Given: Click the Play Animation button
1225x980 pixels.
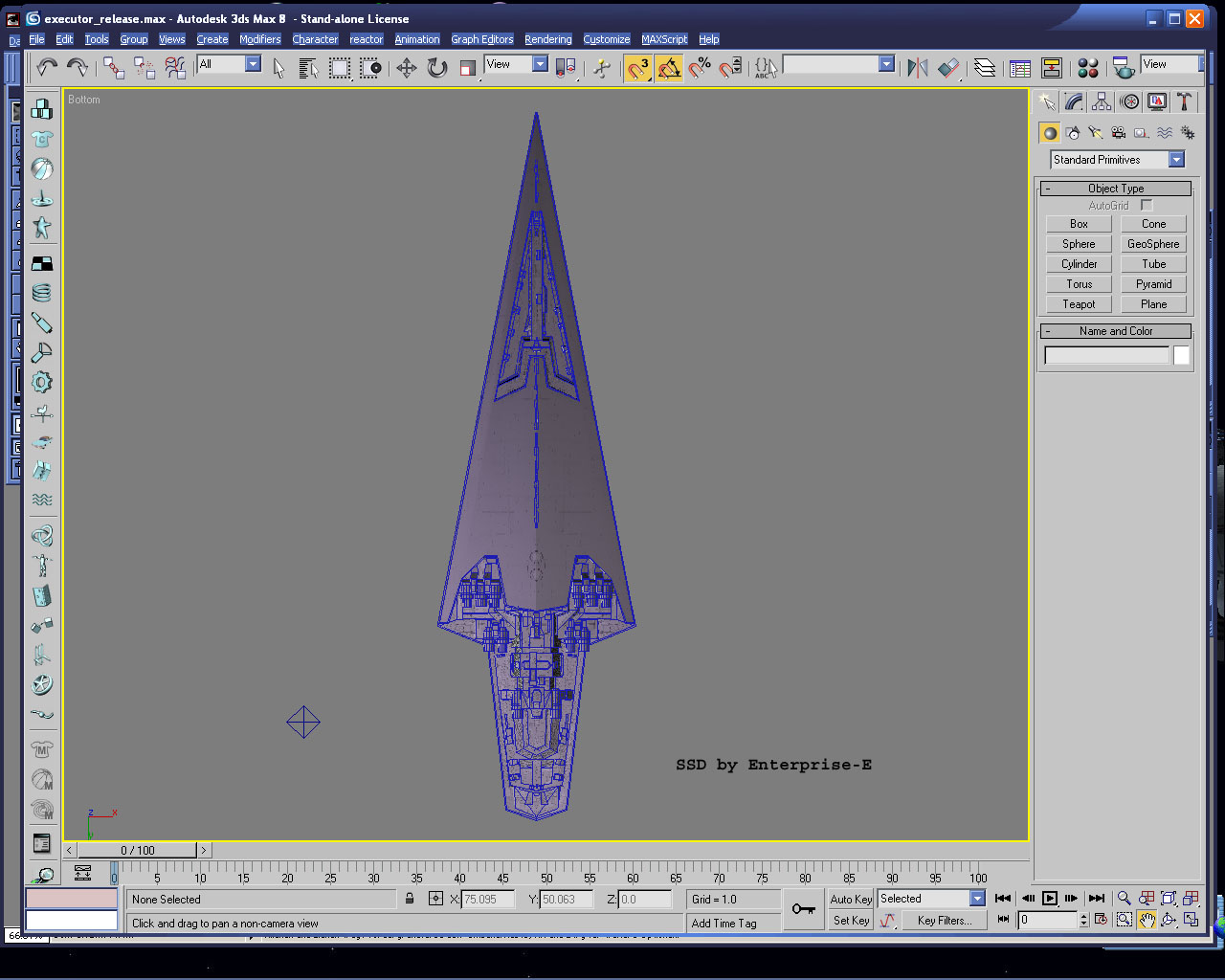Looking at the screenshot, I should click(x=1050, y=899).
